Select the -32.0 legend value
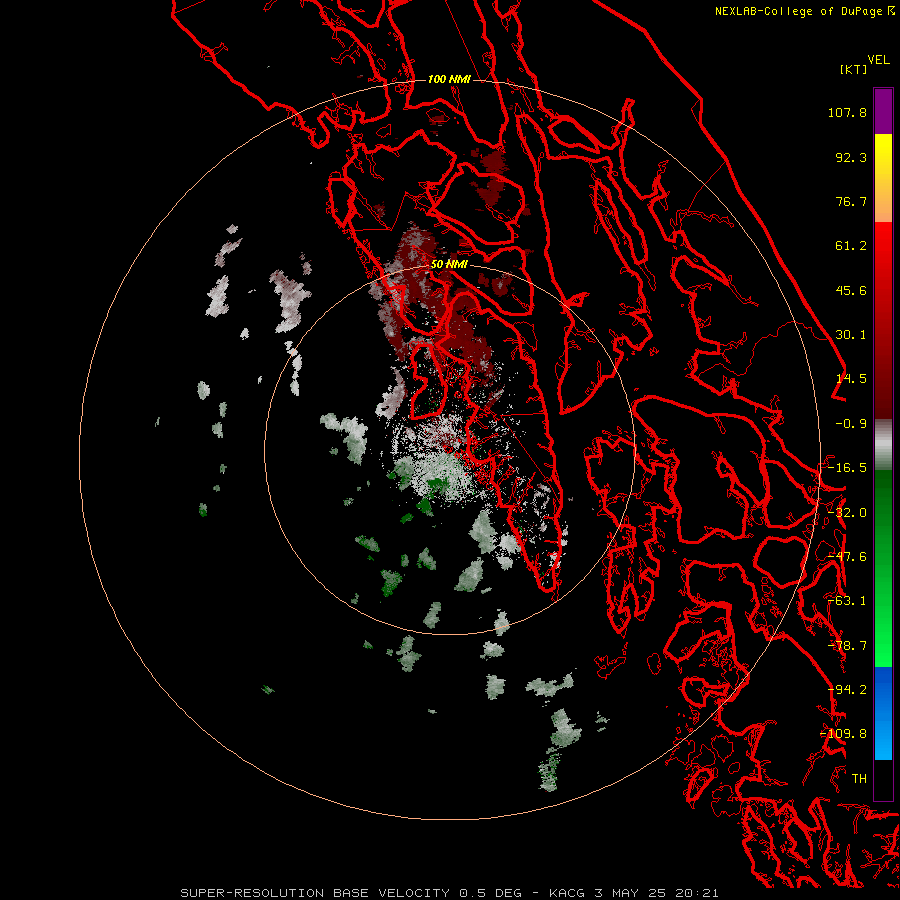 [847, 513]
